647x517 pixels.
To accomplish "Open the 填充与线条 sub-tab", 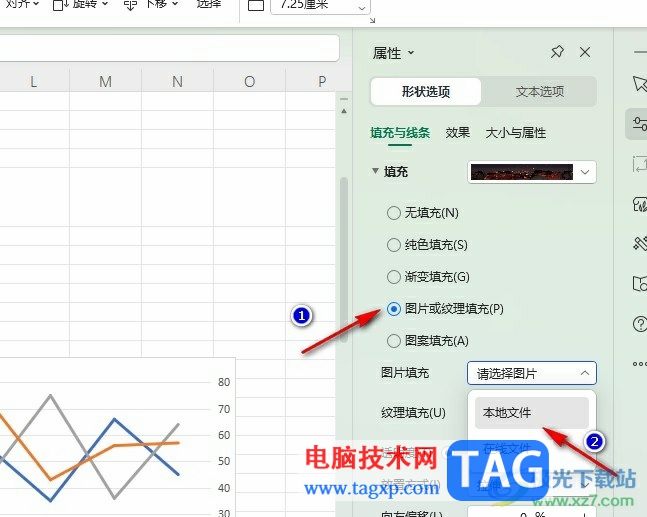I will 400,133.
